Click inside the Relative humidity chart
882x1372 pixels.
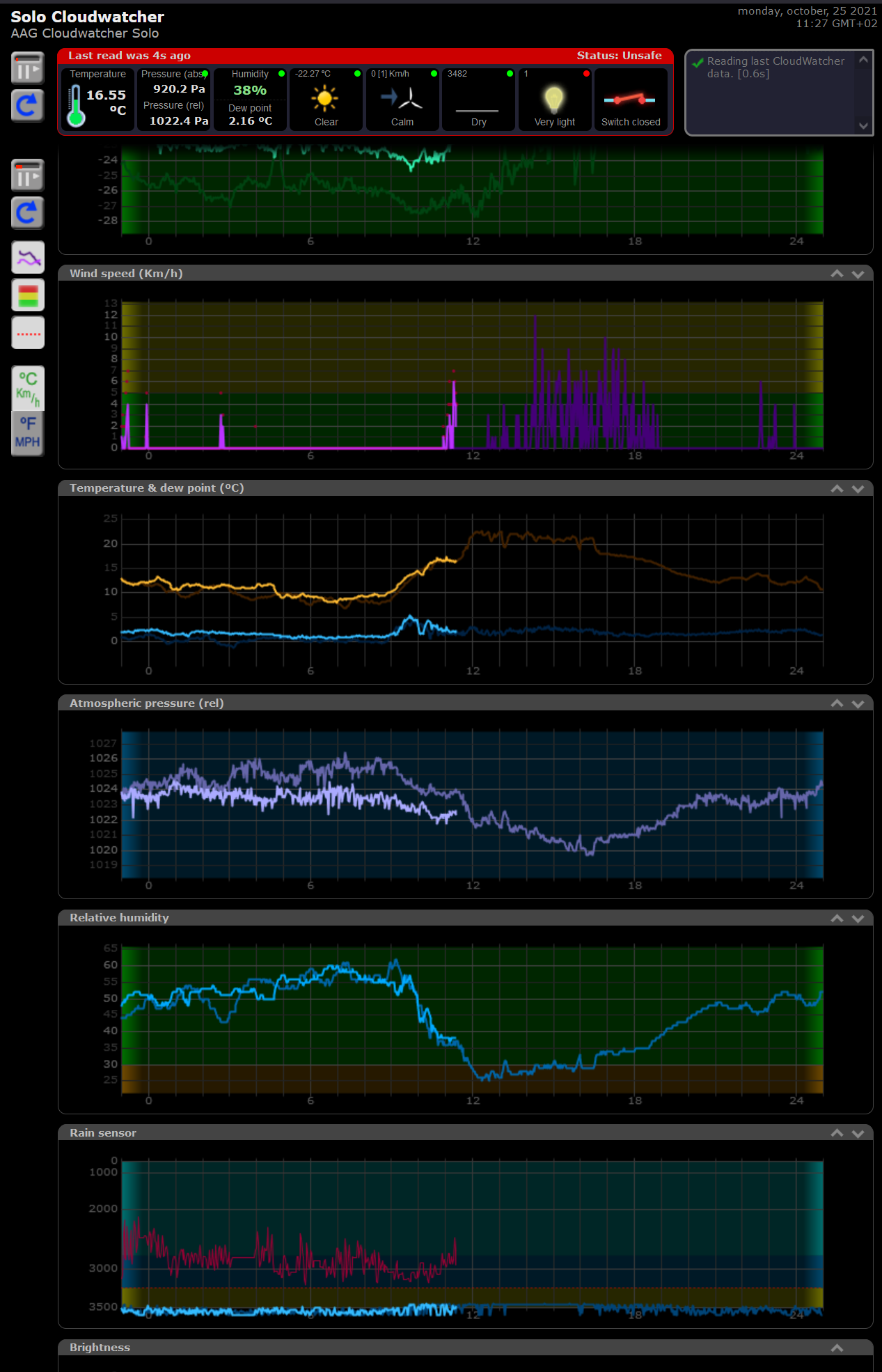tap(472, 1020)
